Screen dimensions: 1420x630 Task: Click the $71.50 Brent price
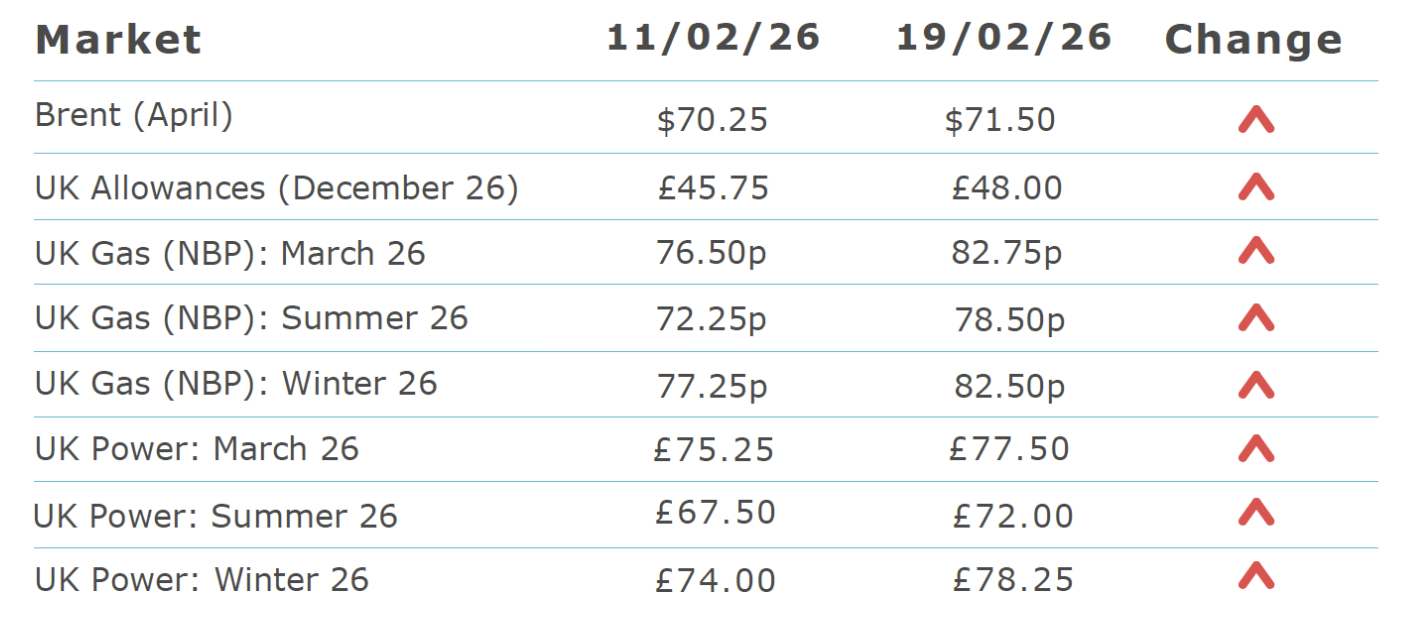click(1000, 120)
